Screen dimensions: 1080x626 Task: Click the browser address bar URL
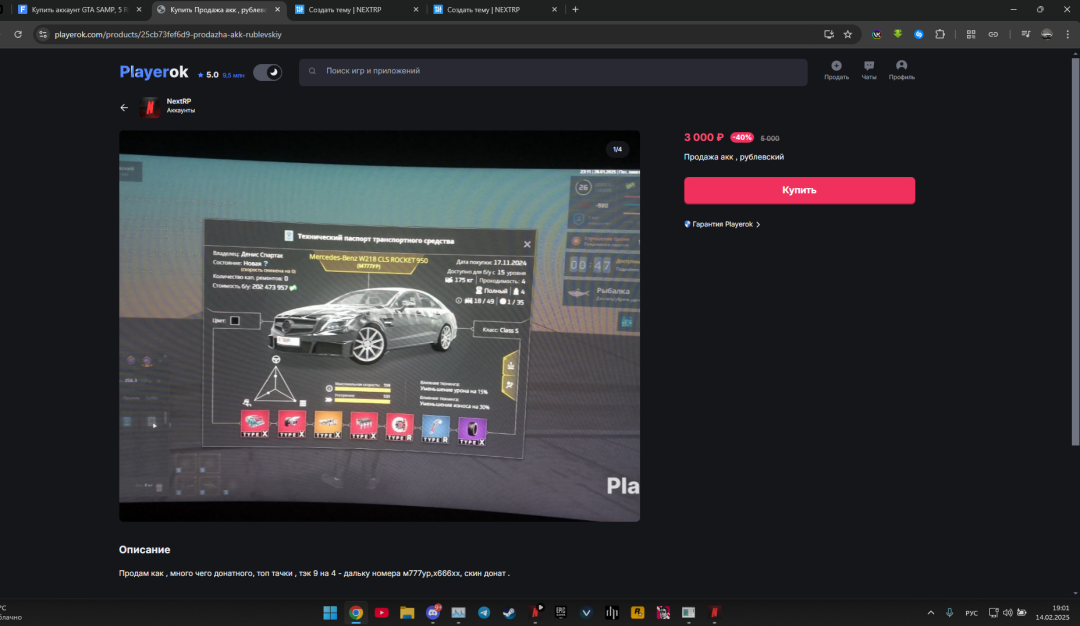(168, 34)
